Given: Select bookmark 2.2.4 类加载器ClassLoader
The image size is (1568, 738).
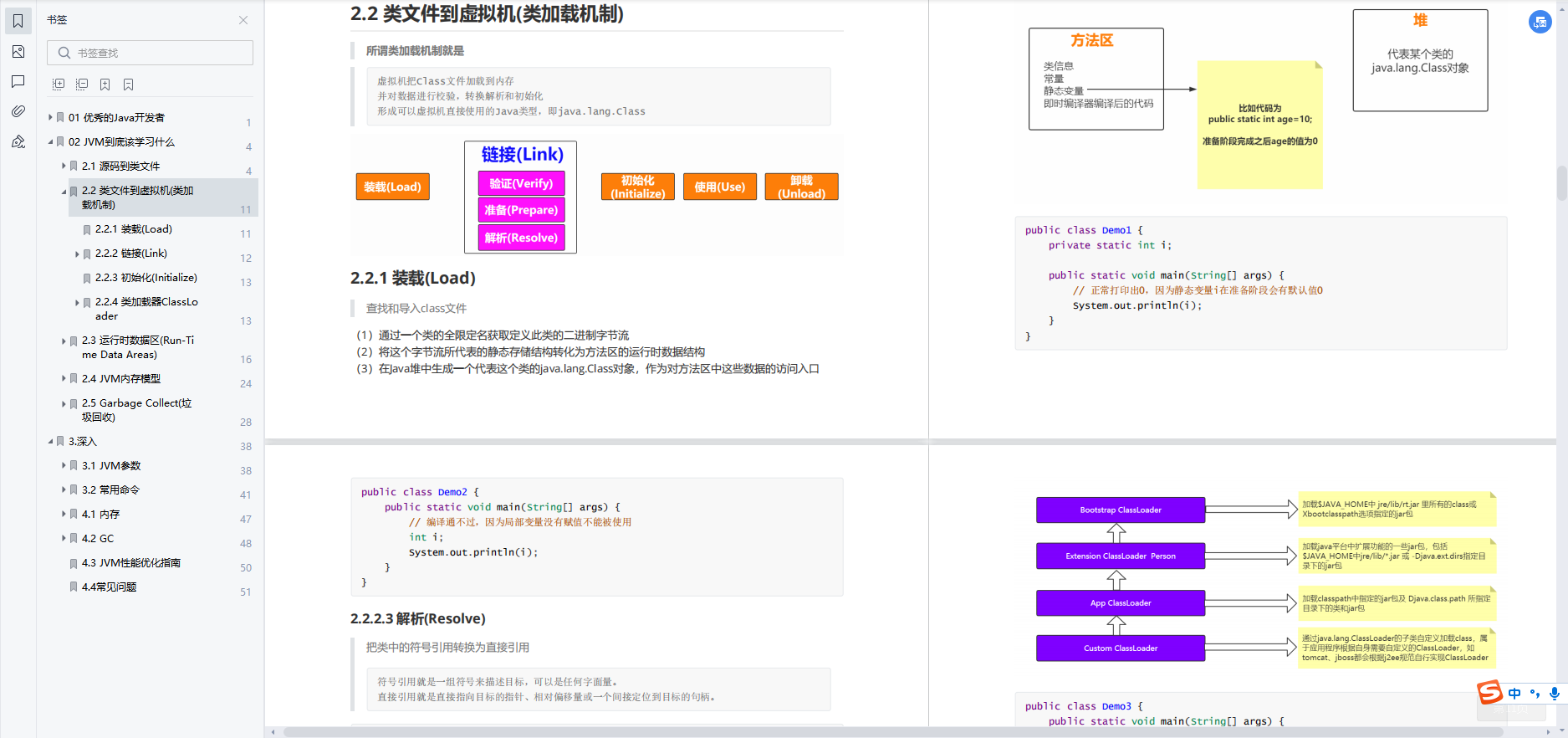Looking at the screenshot, I should pos(146,309).
